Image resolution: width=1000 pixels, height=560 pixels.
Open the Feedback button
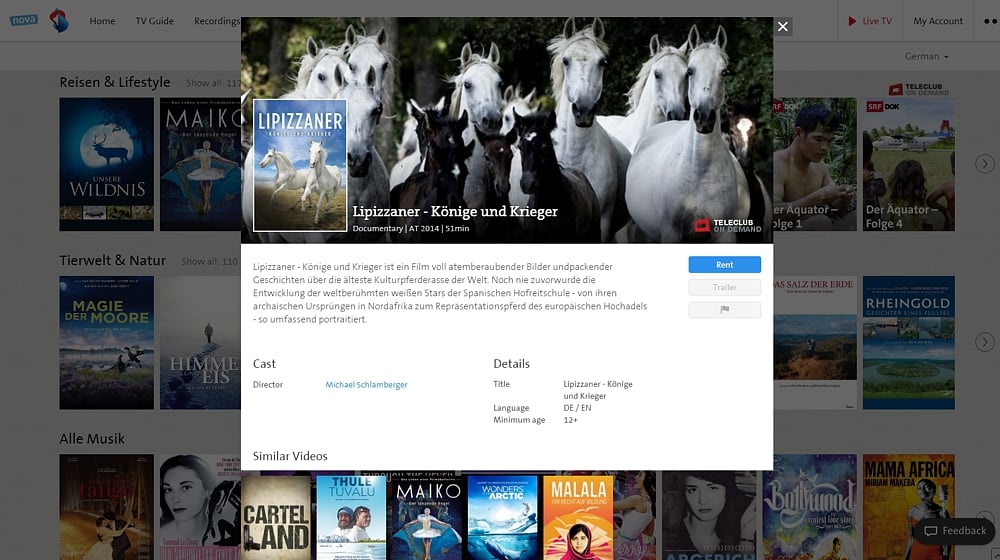pyautogui.click(x=955, y=531)
